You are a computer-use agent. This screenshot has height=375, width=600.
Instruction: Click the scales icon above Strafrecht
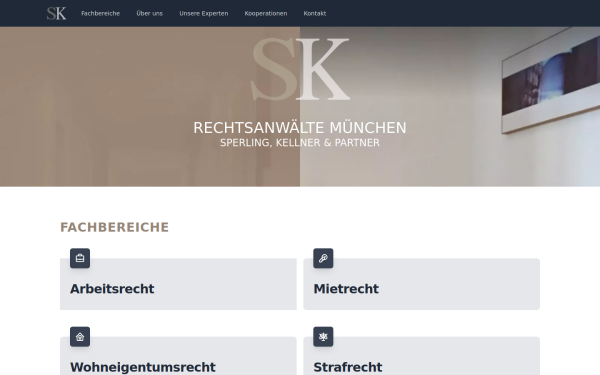pyautogui.click(x=323, y=337)
